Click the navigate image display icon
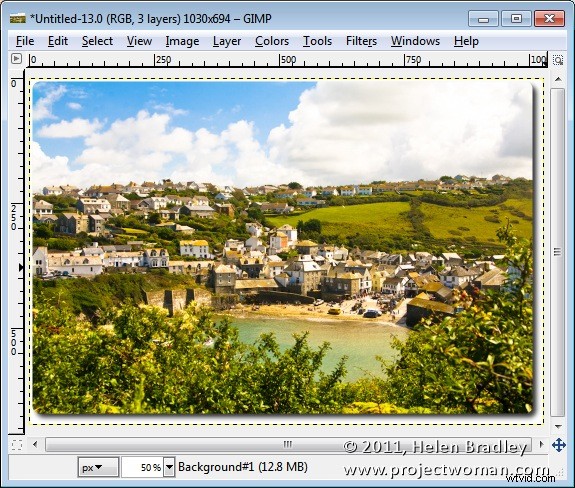This screenshot has height=488, width=575. (x=558, y=445)
